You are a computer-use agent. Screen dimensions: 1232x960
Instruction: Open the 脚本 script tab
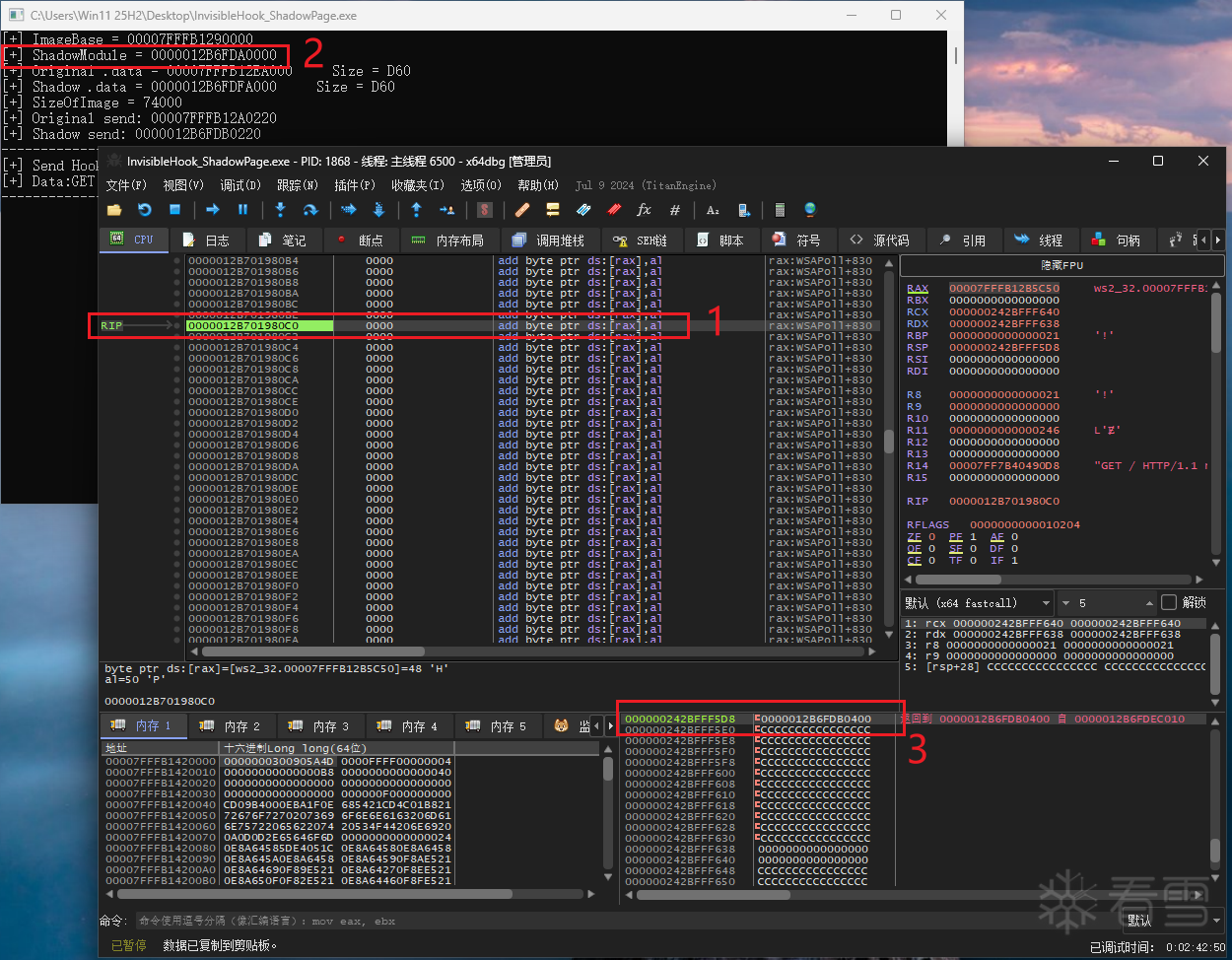tap(720, 240)
